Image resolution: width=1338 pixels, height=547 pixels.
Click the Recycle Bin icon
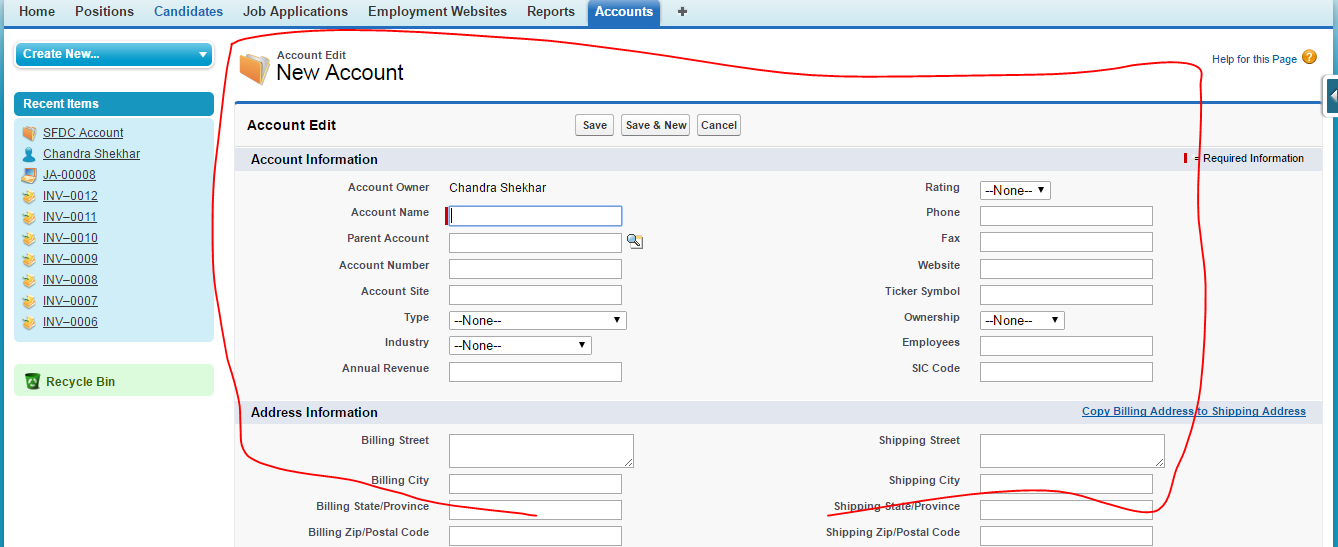tap(32, 381)
